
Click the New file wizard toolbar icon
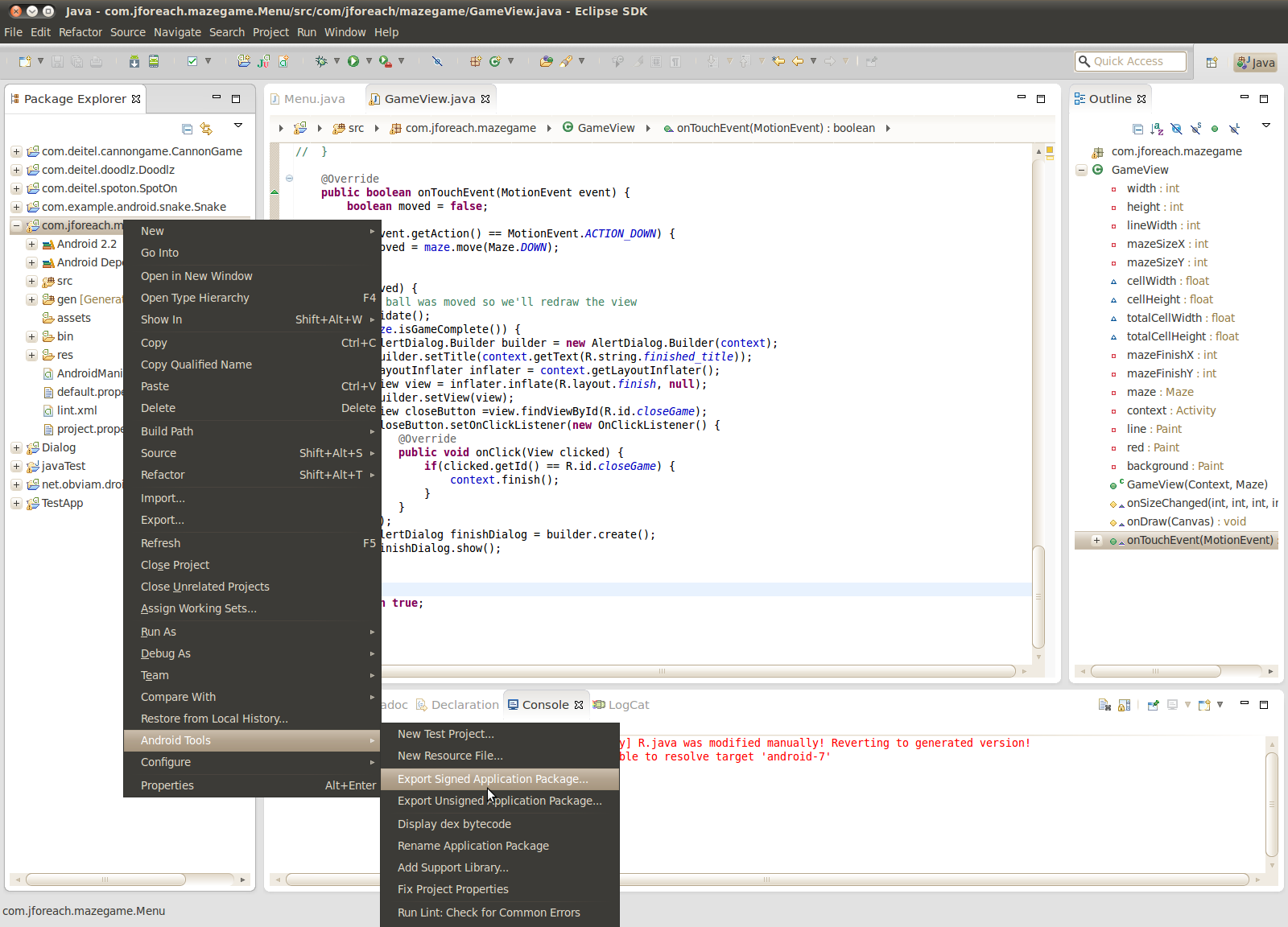click(25, 61)
